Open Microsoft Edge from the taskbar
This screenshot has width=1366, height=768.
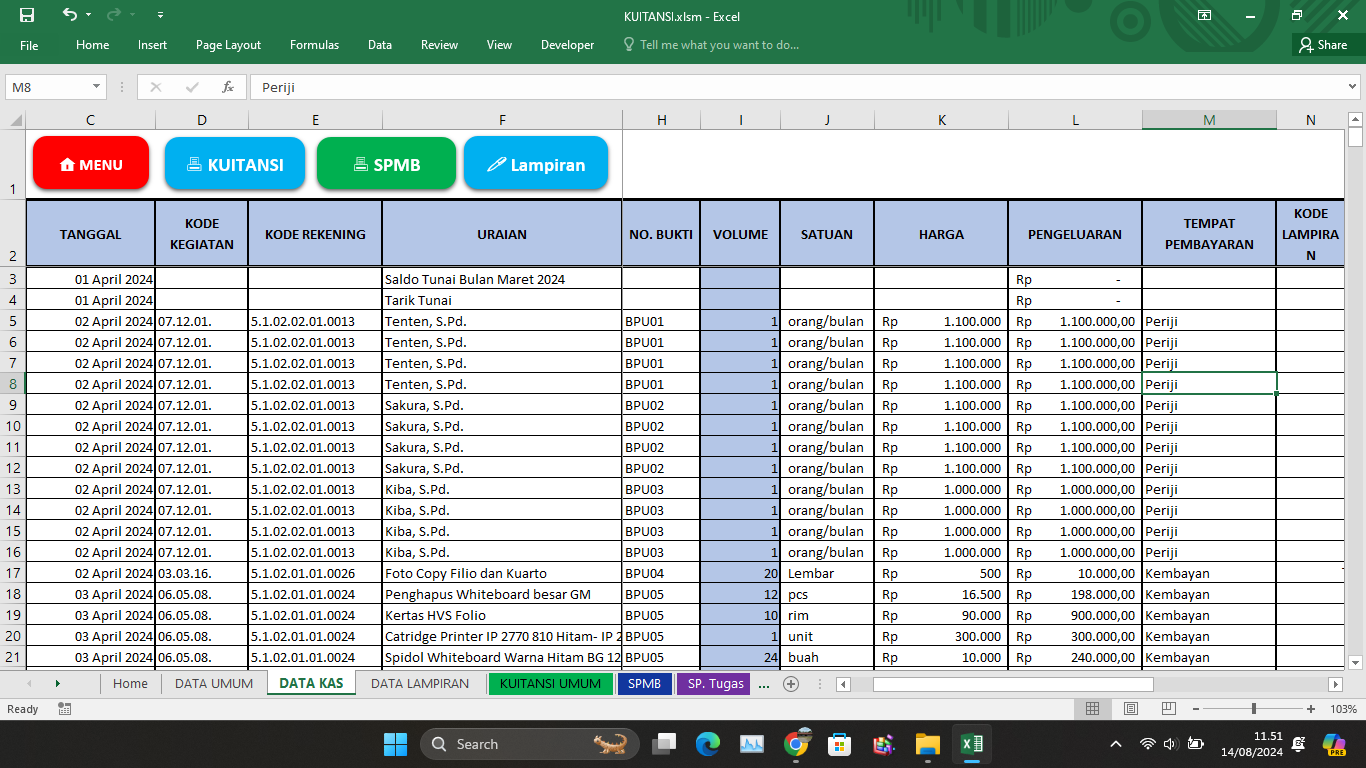tap(708, 744)
